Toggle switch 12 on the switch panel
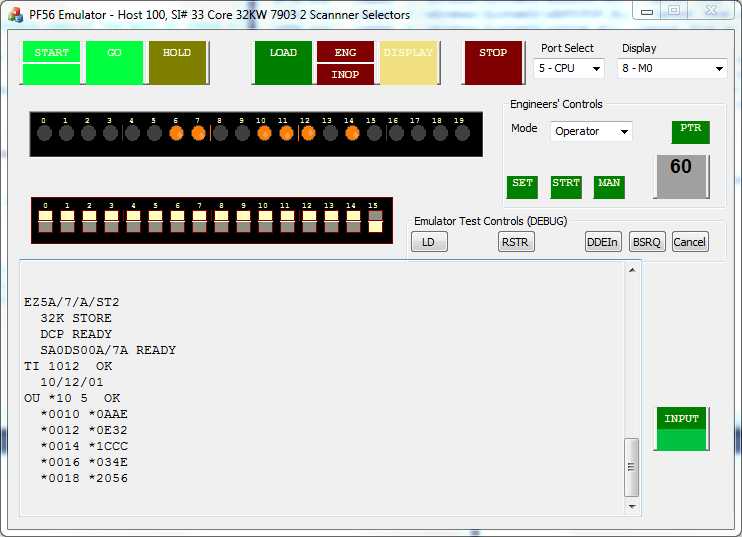 click(x=309, y=221)
